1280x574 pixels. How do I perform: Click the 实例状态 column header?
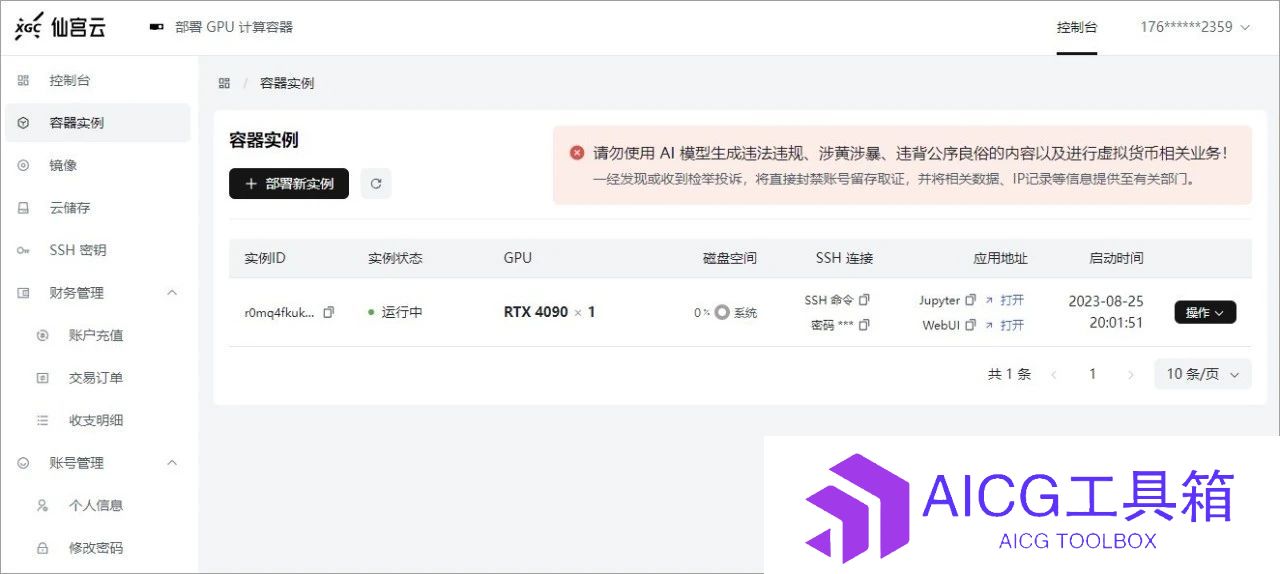395,258
